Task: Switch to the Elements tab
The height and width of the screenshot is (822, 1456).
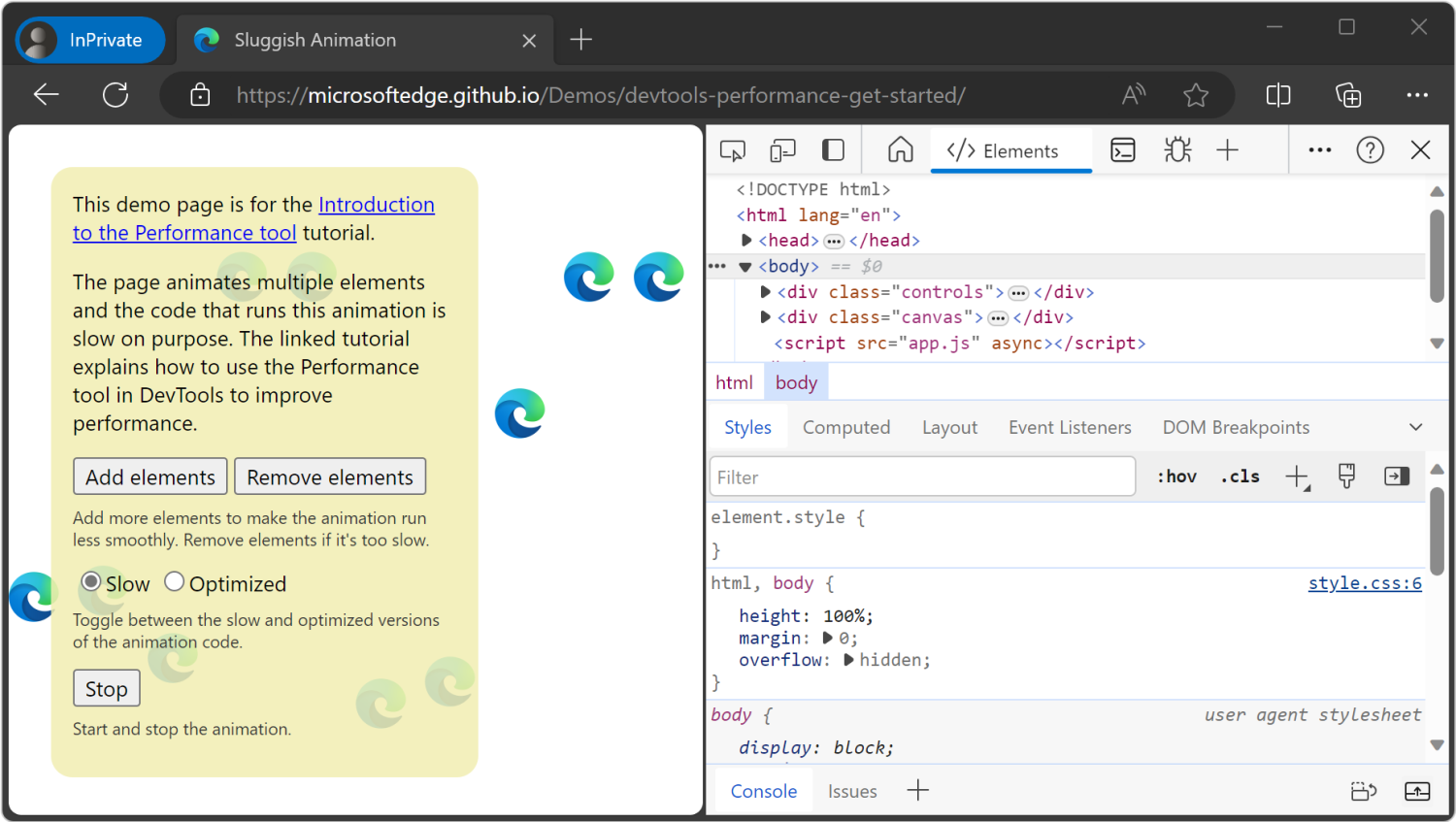Action: (1010, 150)
